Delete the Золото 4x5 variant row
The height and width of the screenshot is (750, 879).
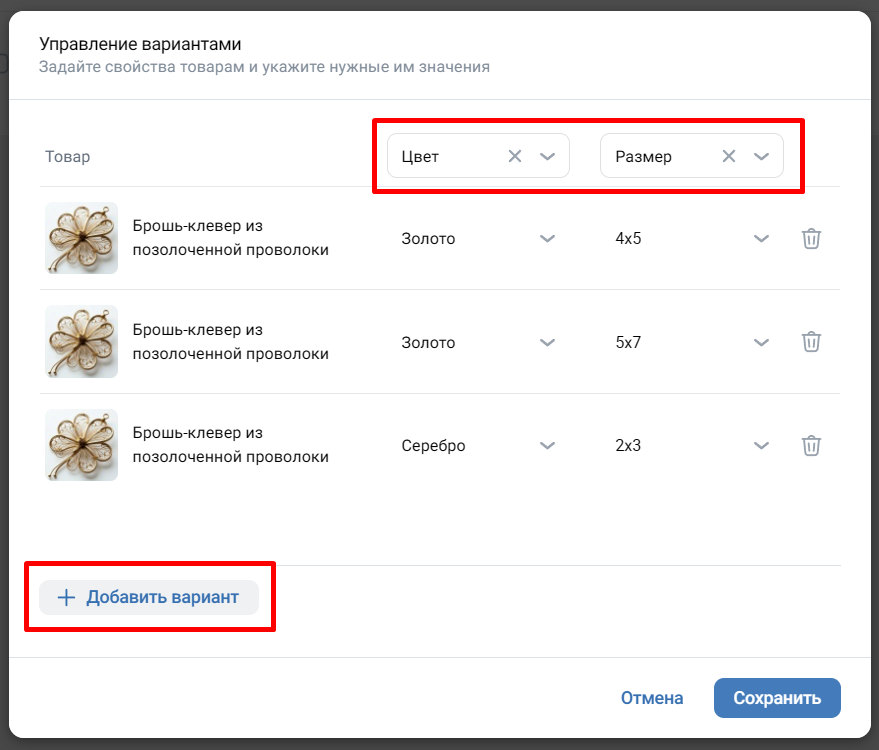point(811,239)
